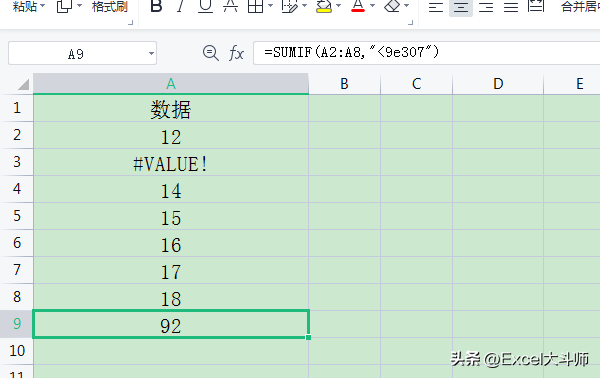600x378 pixels.
Task: Click the draw border pencil icon
Action: (x=290, y=6)
